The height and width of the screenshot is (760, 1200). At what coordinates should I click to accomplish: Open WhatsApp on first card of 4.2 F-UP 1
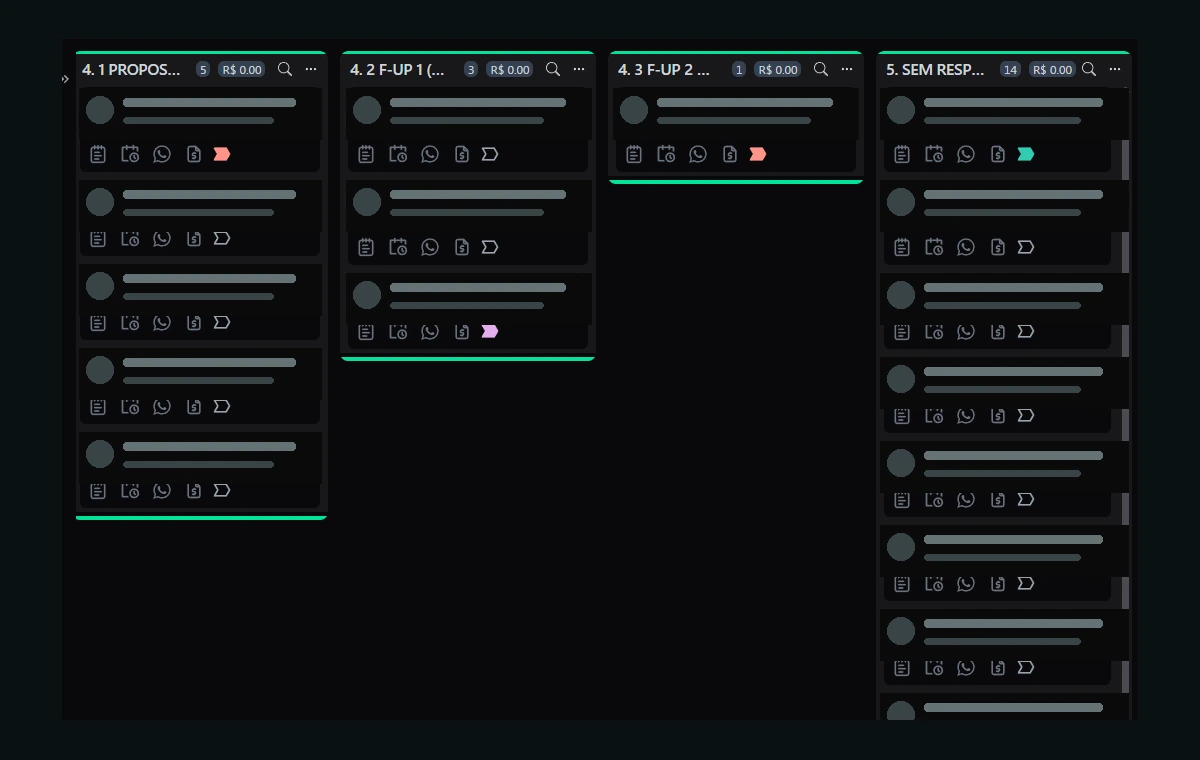click(430, 154)
